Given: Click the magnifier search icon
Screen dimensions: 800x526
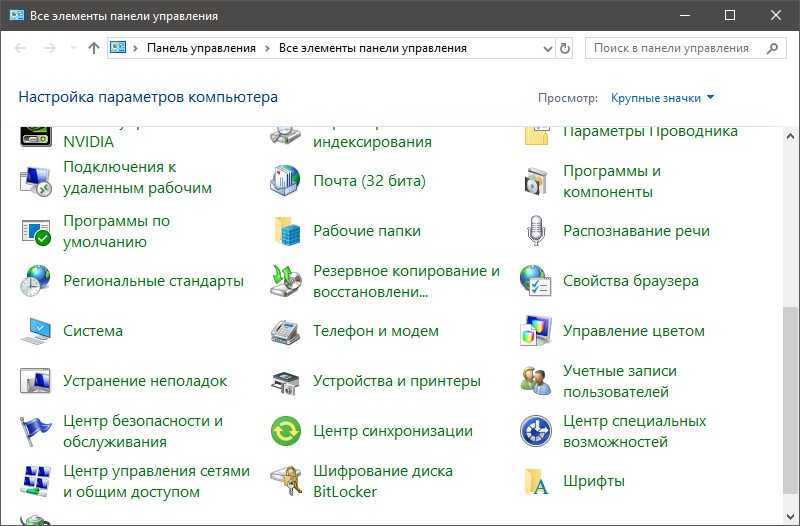Looking at the screenshot, I should tap(772, 48).
